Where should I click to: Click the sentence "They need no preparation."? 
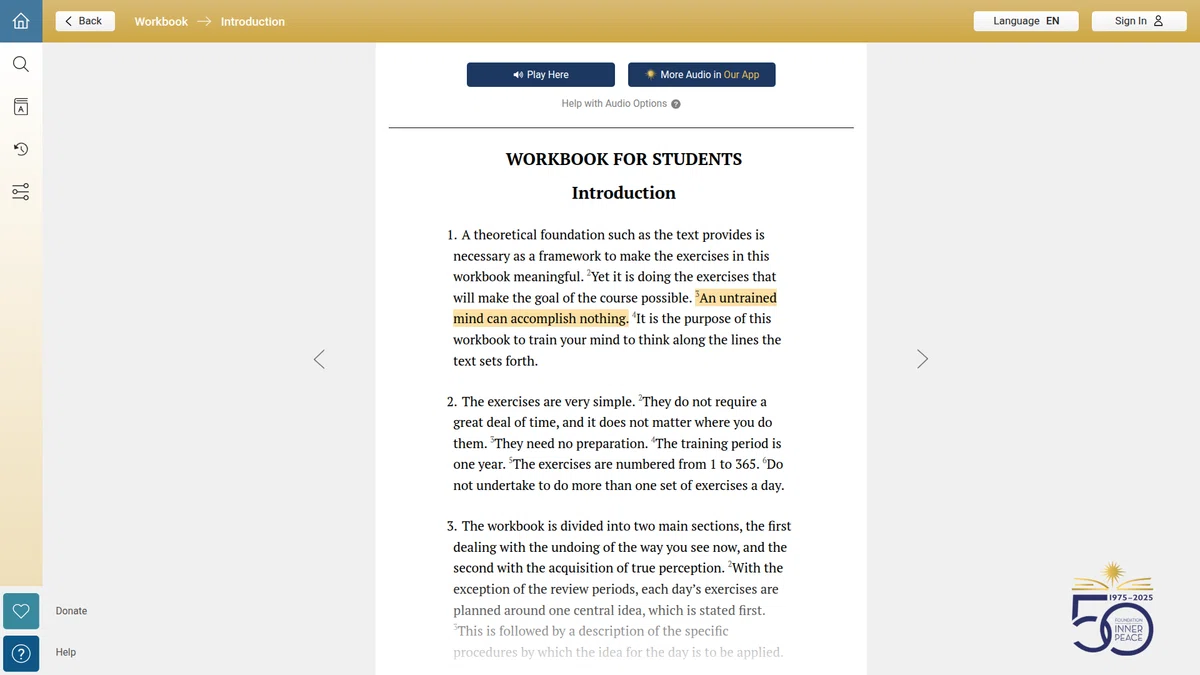(570, 444)
